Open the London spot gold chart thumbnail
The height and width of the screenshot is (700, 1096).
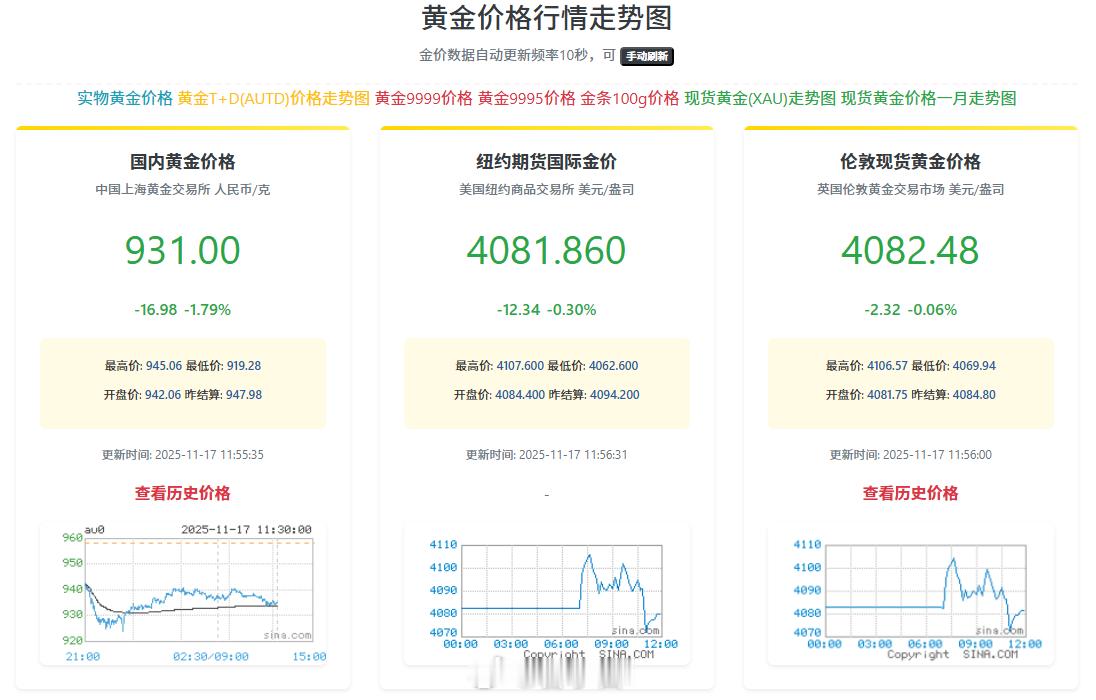coord(911,590)
